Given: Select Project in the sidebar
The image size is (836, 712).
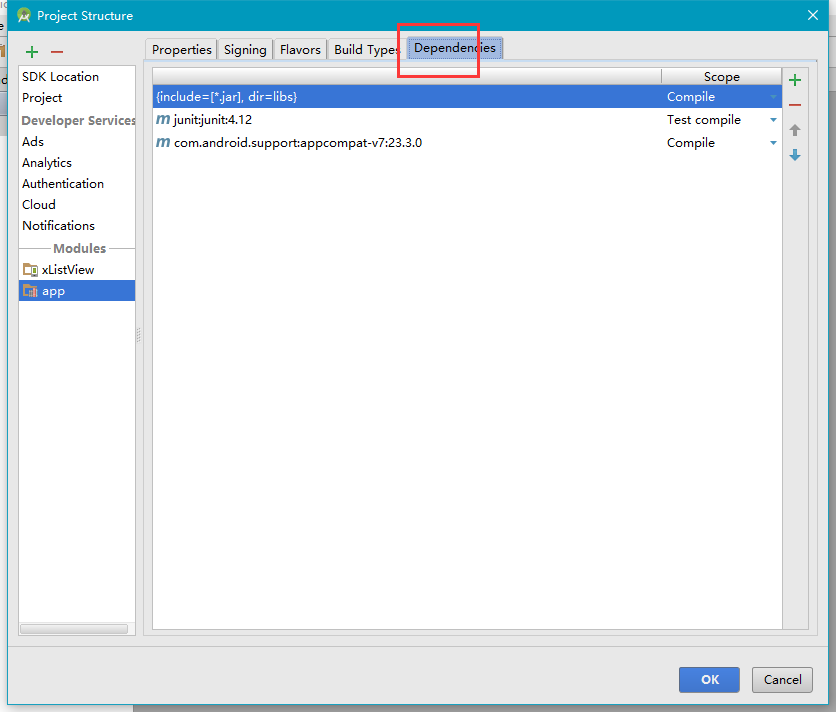Looking at the screenshot, I should (x=77, y=98).
